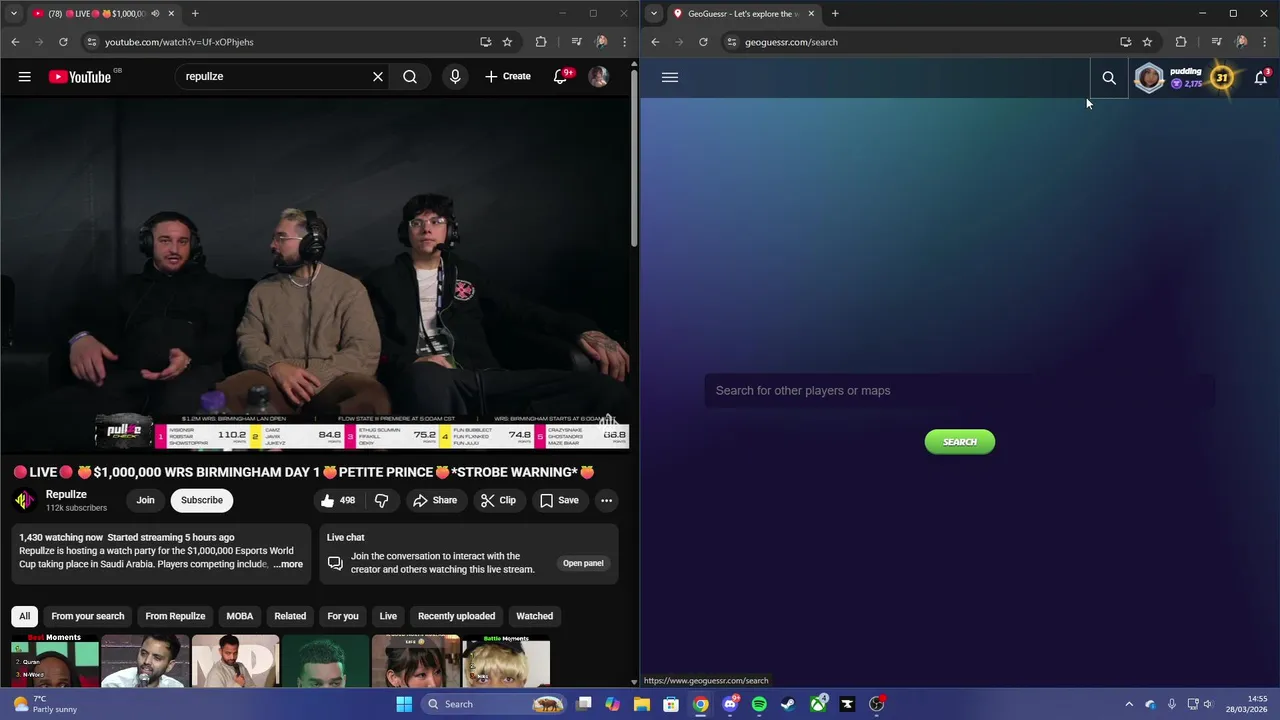
Task: Subscribe to the Repullze channel
Action: [202, 500]
